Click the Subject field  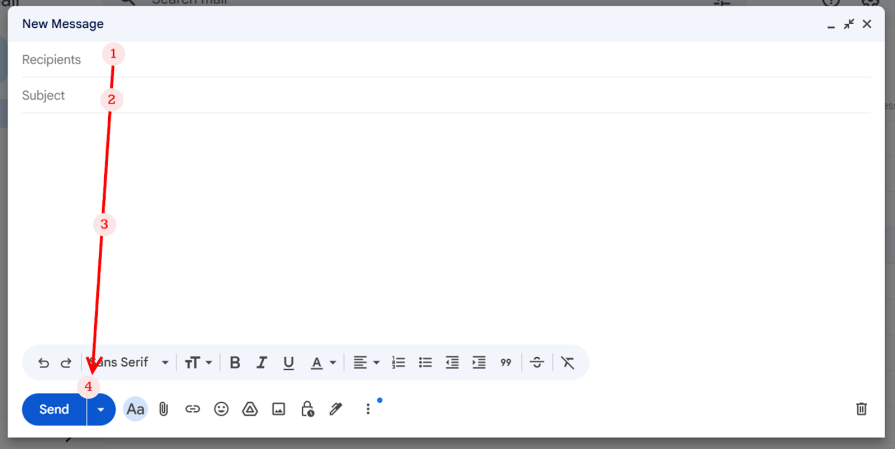(x=446, y=95)
